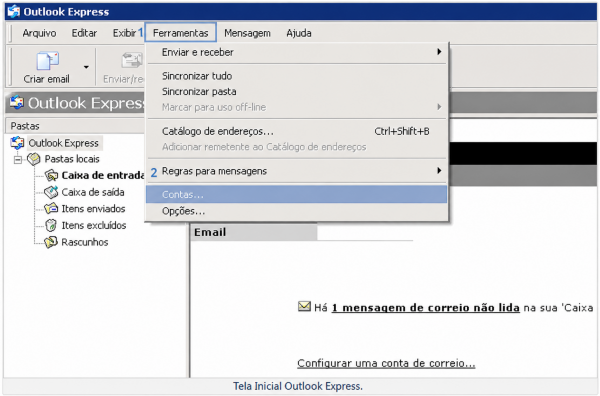Click the unread mail envelope icon
This screenshot has height=396, width=600.
[x=304, y=306]
